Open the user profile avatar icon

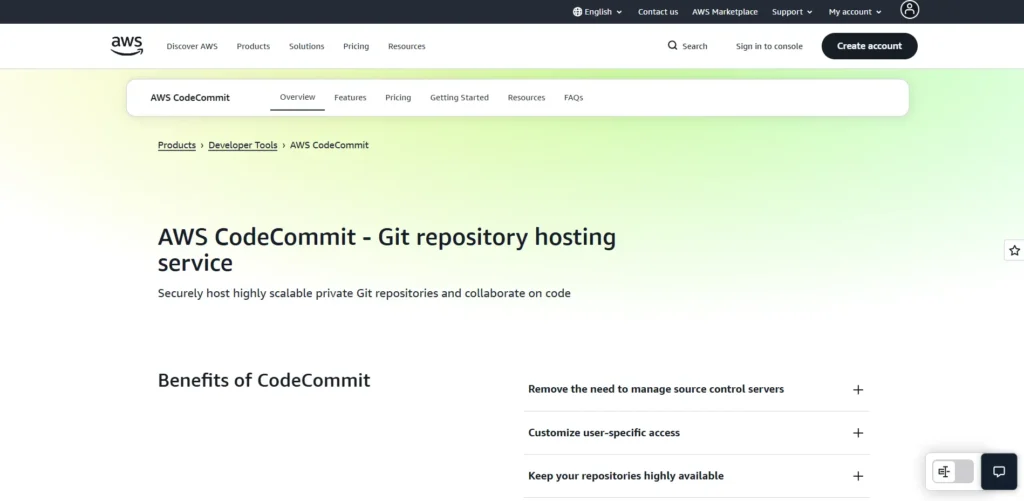(909, 10)
